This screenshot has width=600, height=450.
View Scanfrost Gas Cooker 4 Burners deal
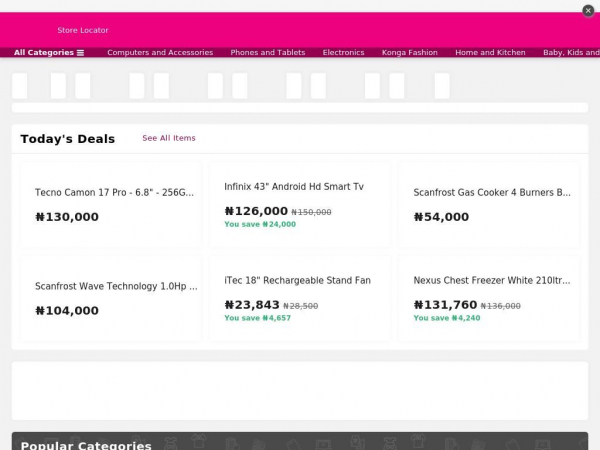(492, 192)
